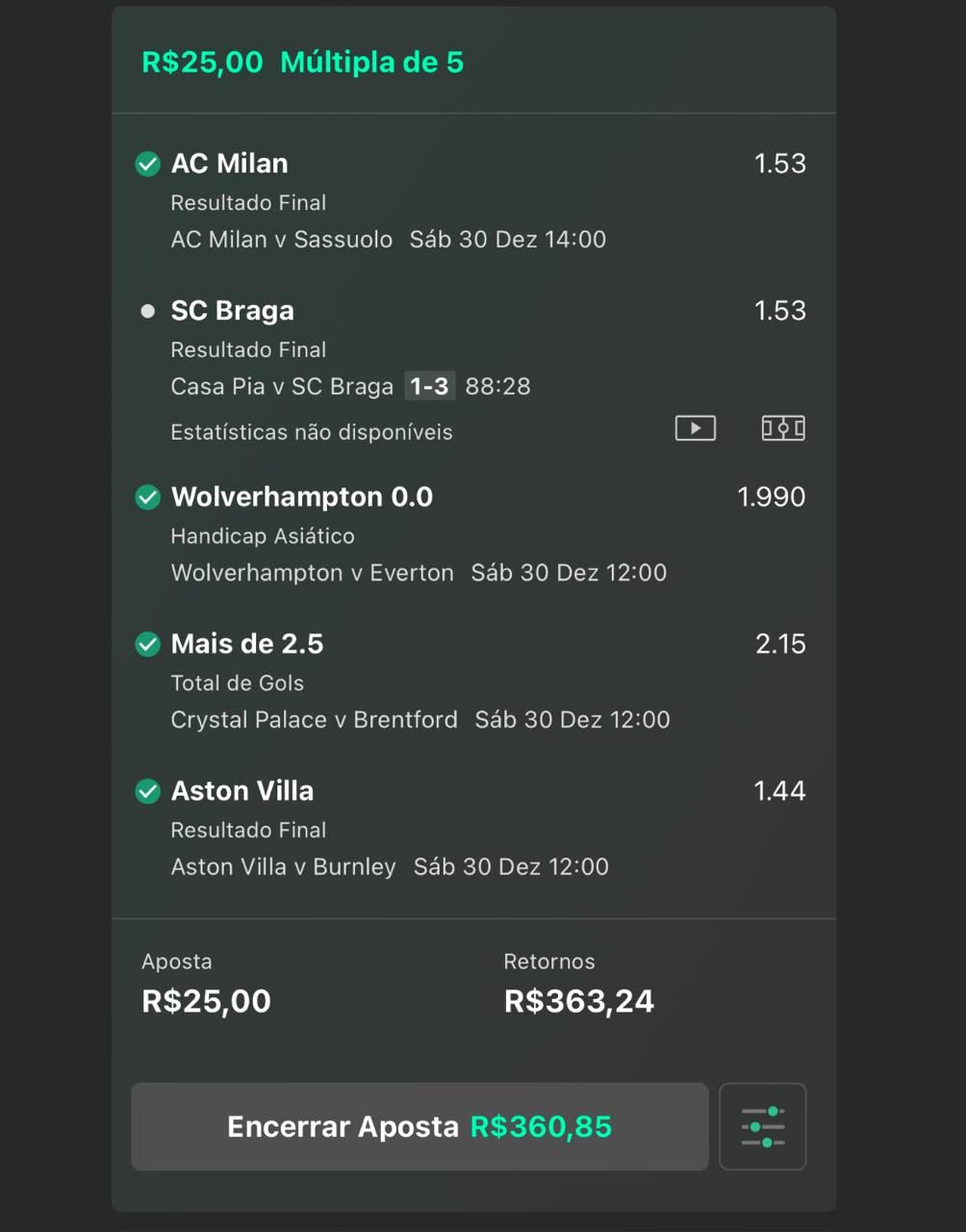This screenshot has height=1232, width=966.
Task: Click the Wolverhampton 1.990 odds value
Action: coord(771,497)
